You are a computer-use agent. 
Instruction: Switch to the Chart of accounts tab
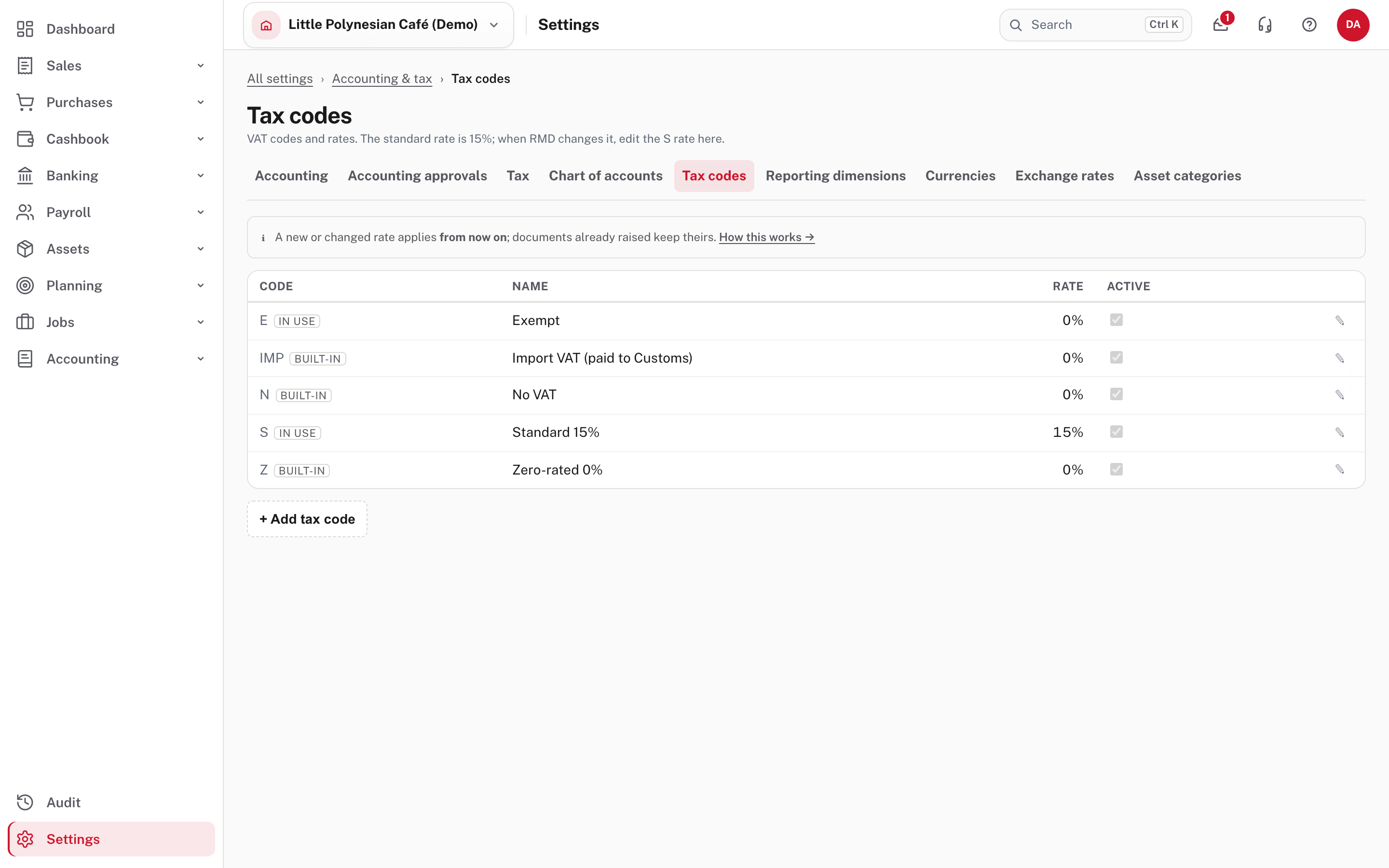(606, 176)
